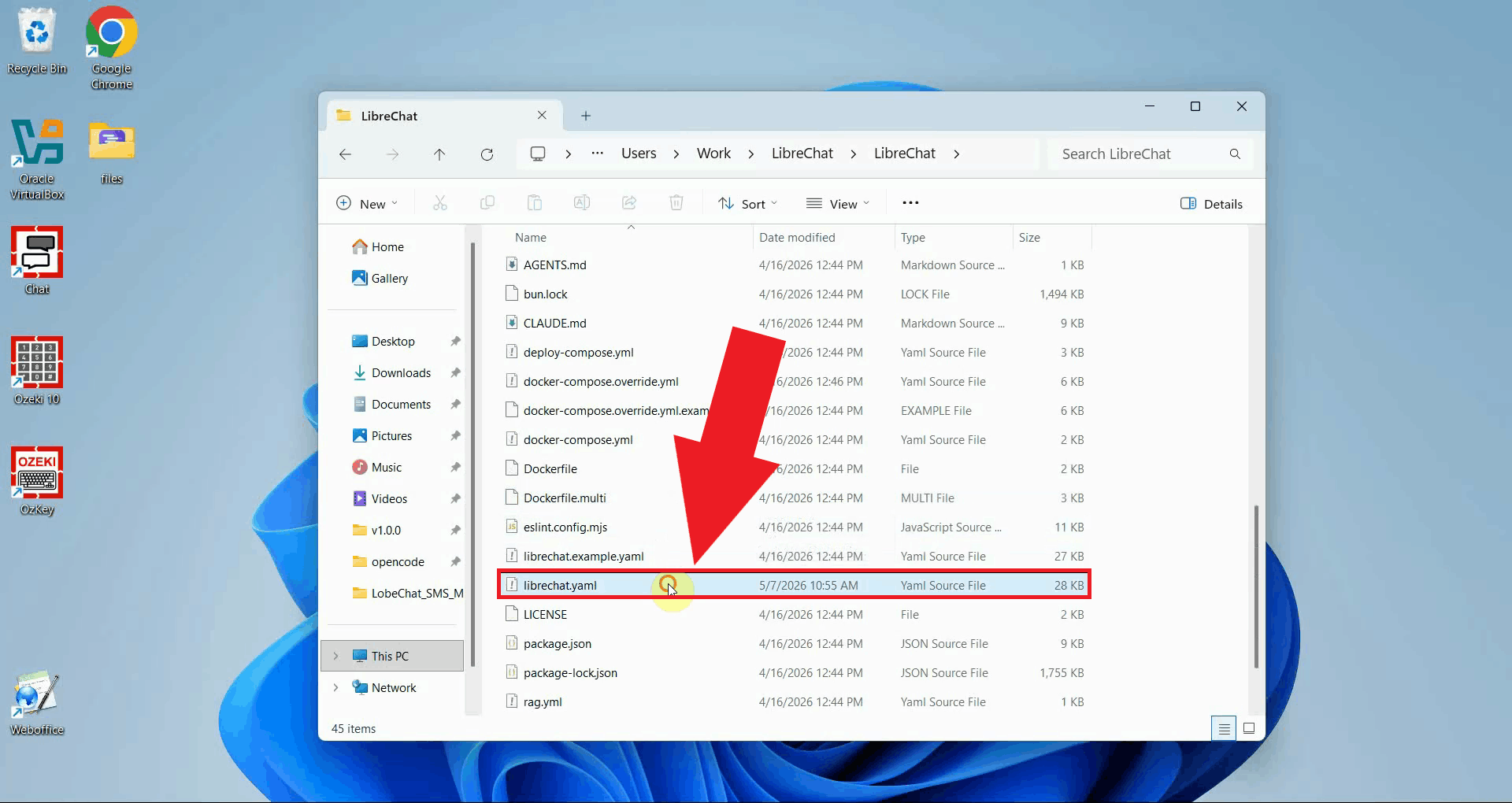Image resolution: width=1512 pixels, height=803 pixels.
Task: Click the Copy icon in toolbar
Action: click(487, 203)
